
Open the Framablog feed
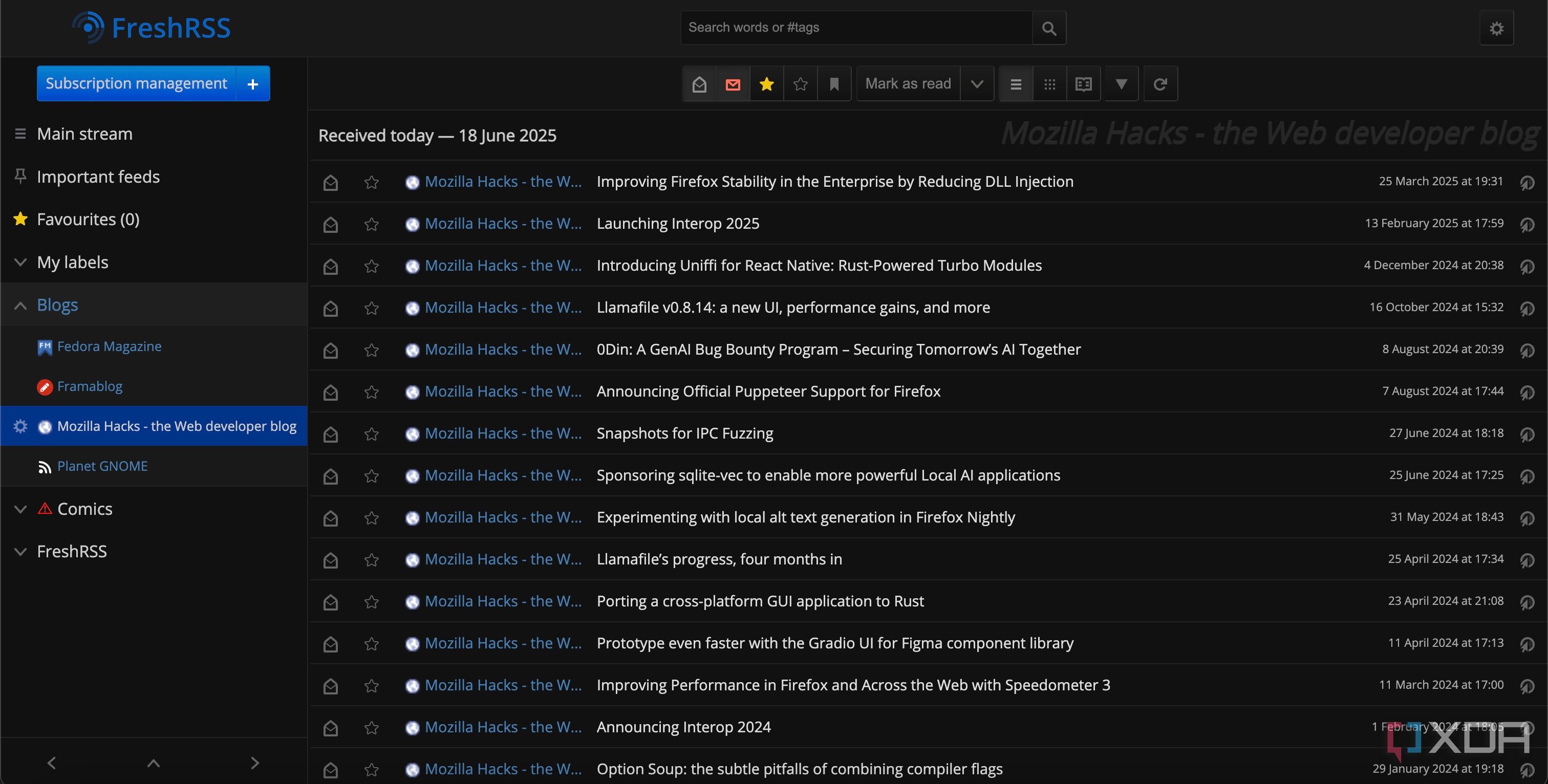point(90,386)
